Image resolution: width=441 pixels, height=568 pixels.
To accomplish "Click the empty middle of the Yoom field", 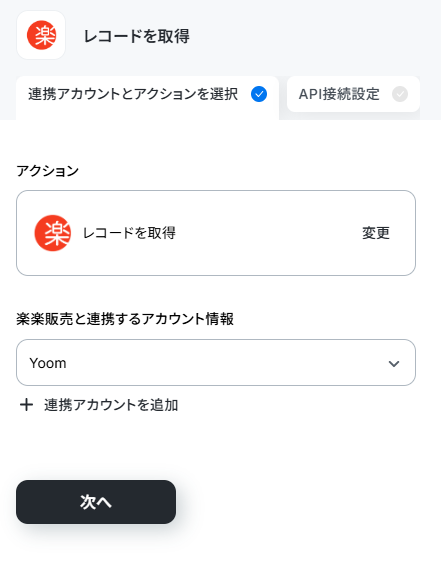I will (225, 363).
